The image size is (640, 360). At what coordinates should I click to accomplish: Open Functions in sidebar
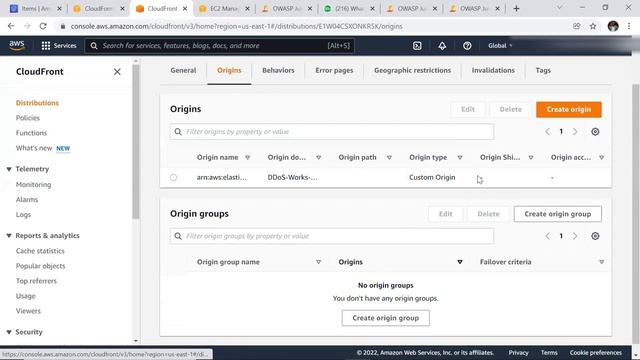31,133
